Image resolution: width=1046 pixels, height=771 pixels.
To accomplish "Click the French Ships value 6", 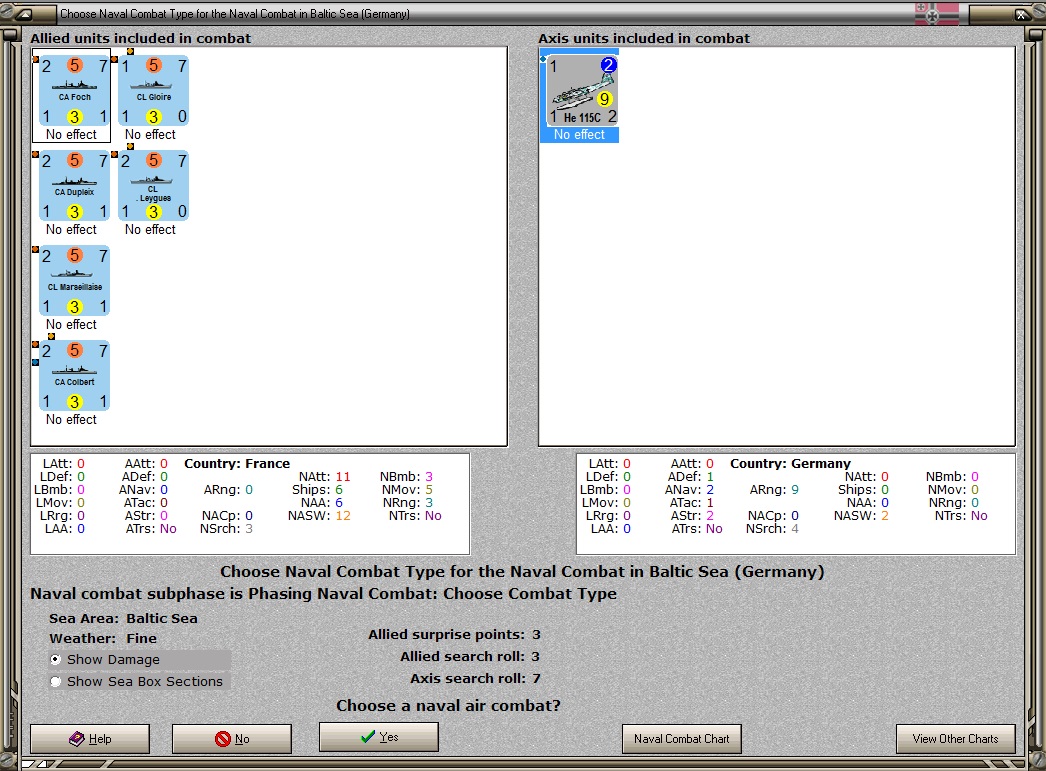I will coord(339,490).
